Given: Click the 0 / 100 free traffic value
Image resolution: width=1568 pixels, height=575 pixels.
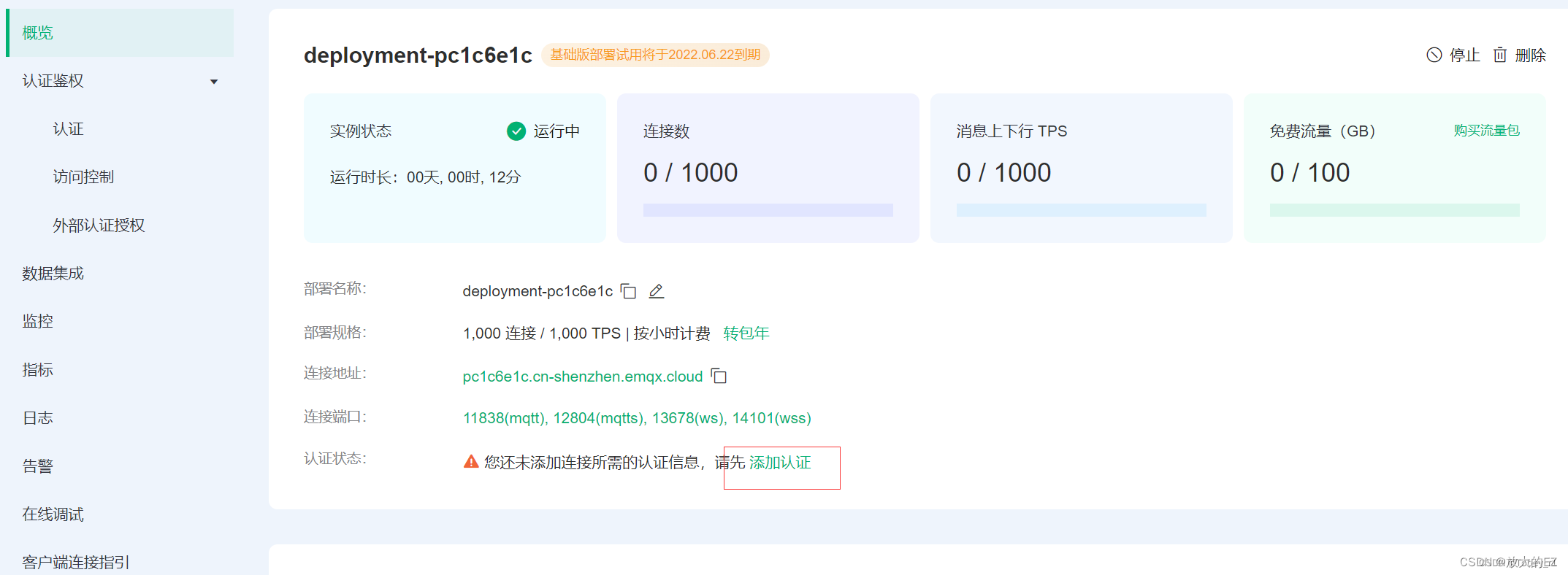Looking at the screenshot, I should [1309, 173].
